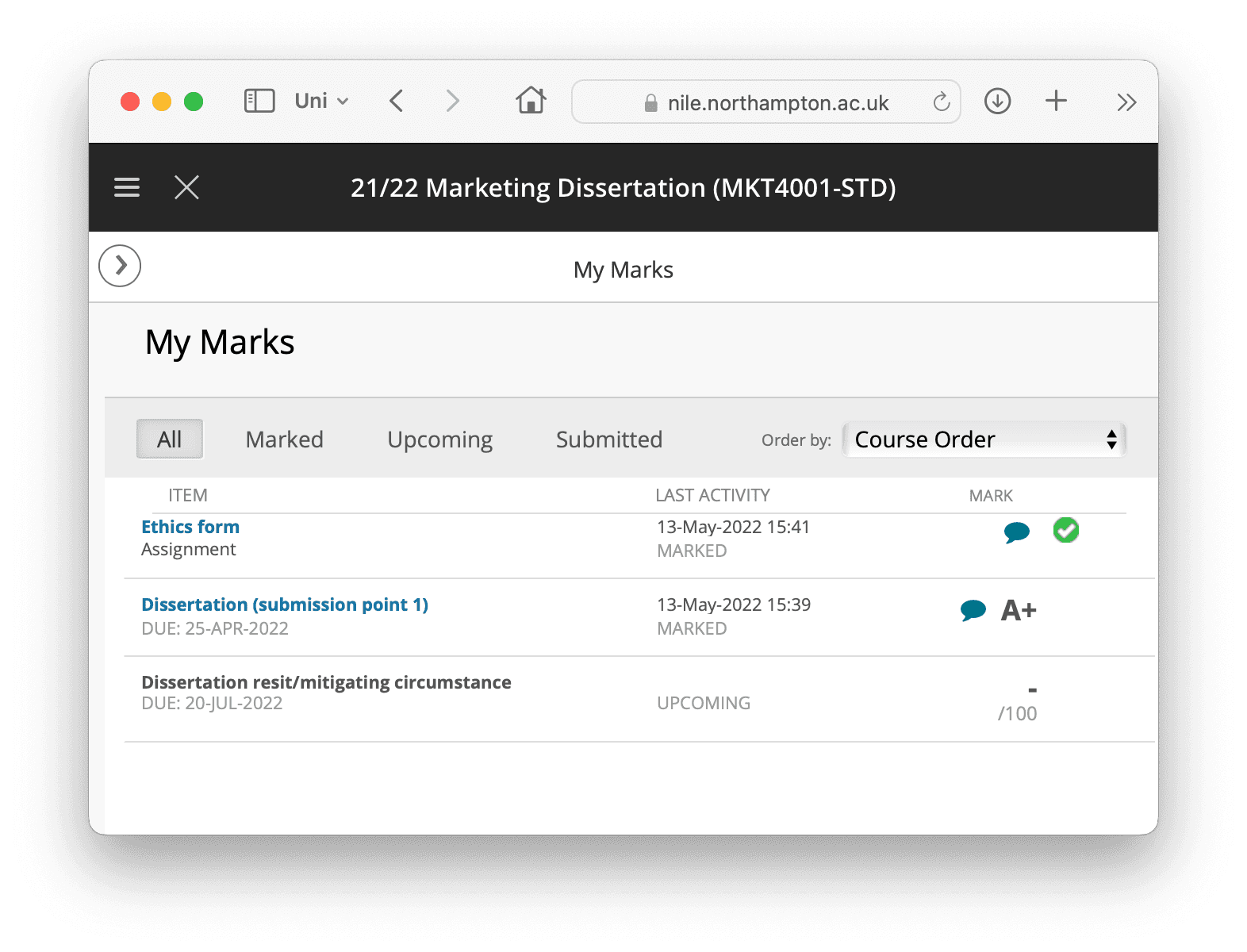
Task: Expand the side panel with circled chevron
Action: coord(120,265)
